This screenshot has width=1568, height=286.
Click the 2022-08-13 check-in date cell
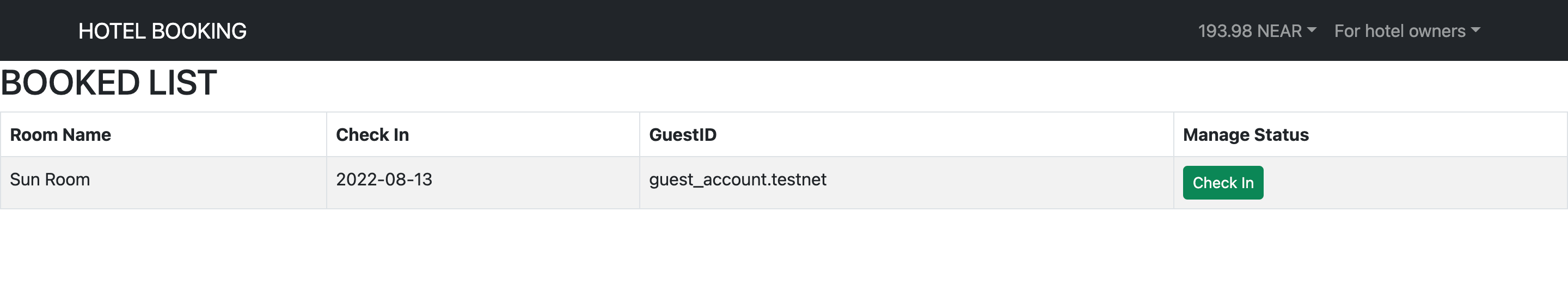click(x=483, y=183)
